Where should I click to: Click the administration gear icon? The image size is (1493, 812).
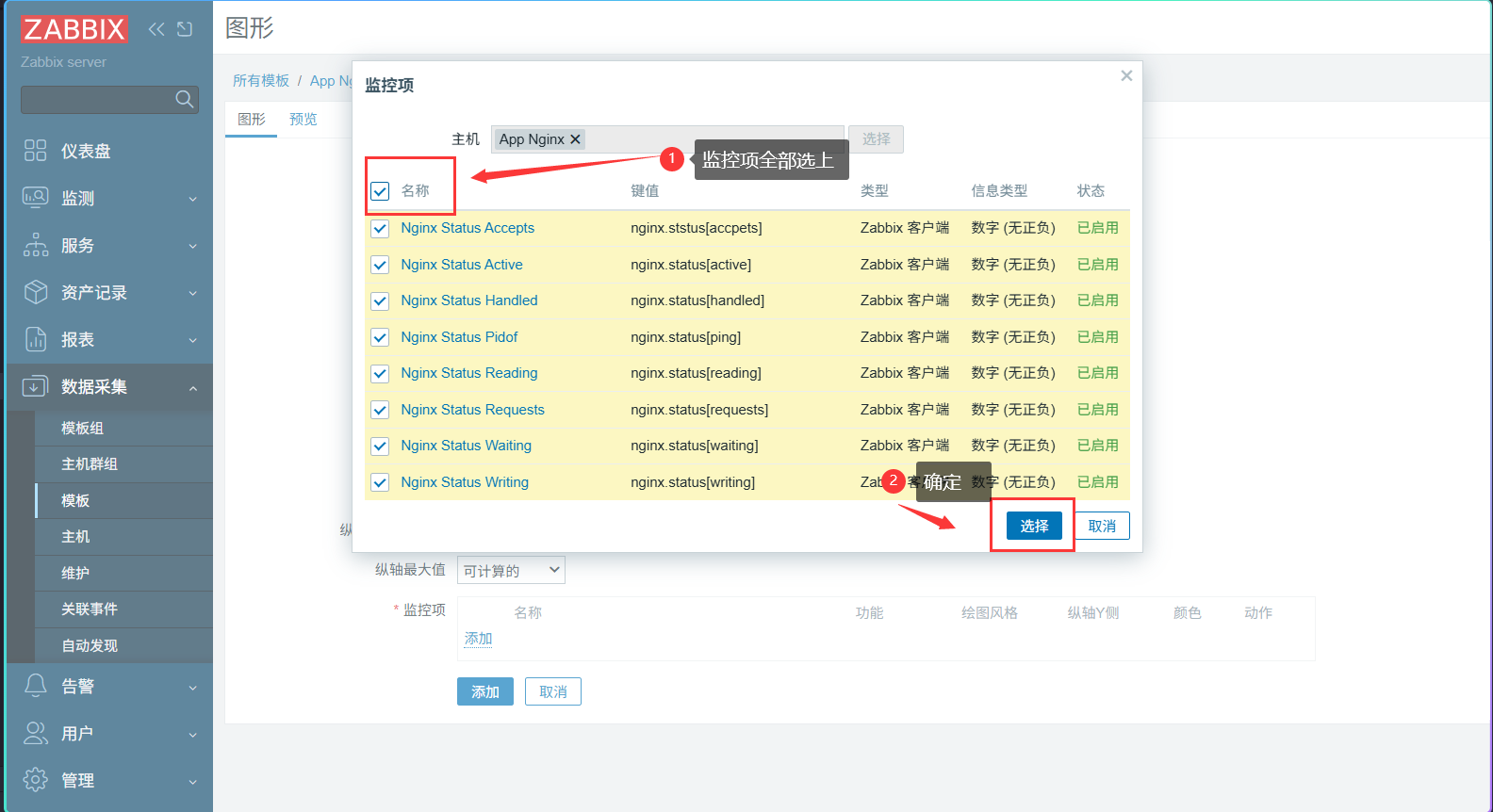click(x=35, y=780)
